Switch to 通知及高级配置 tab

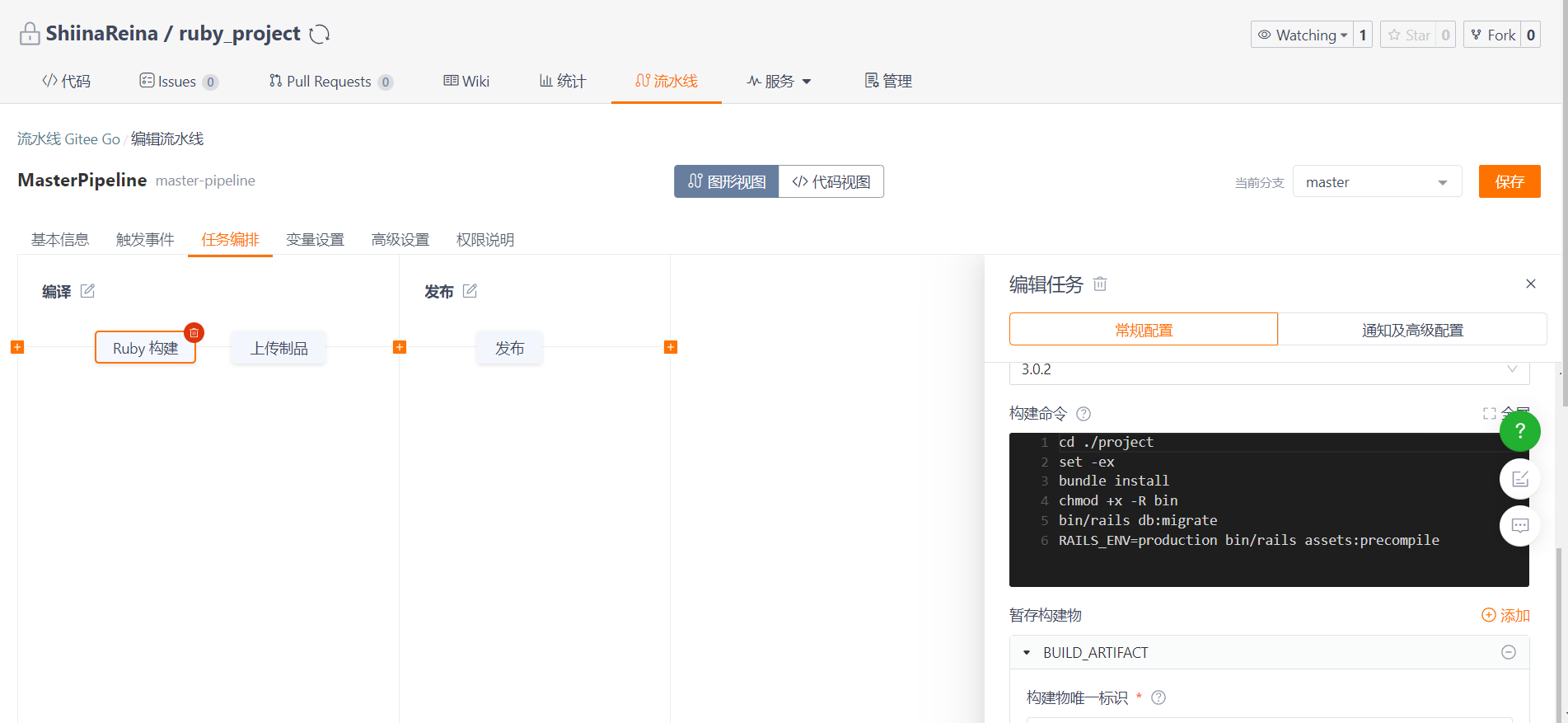click(x=1412, y=329)
